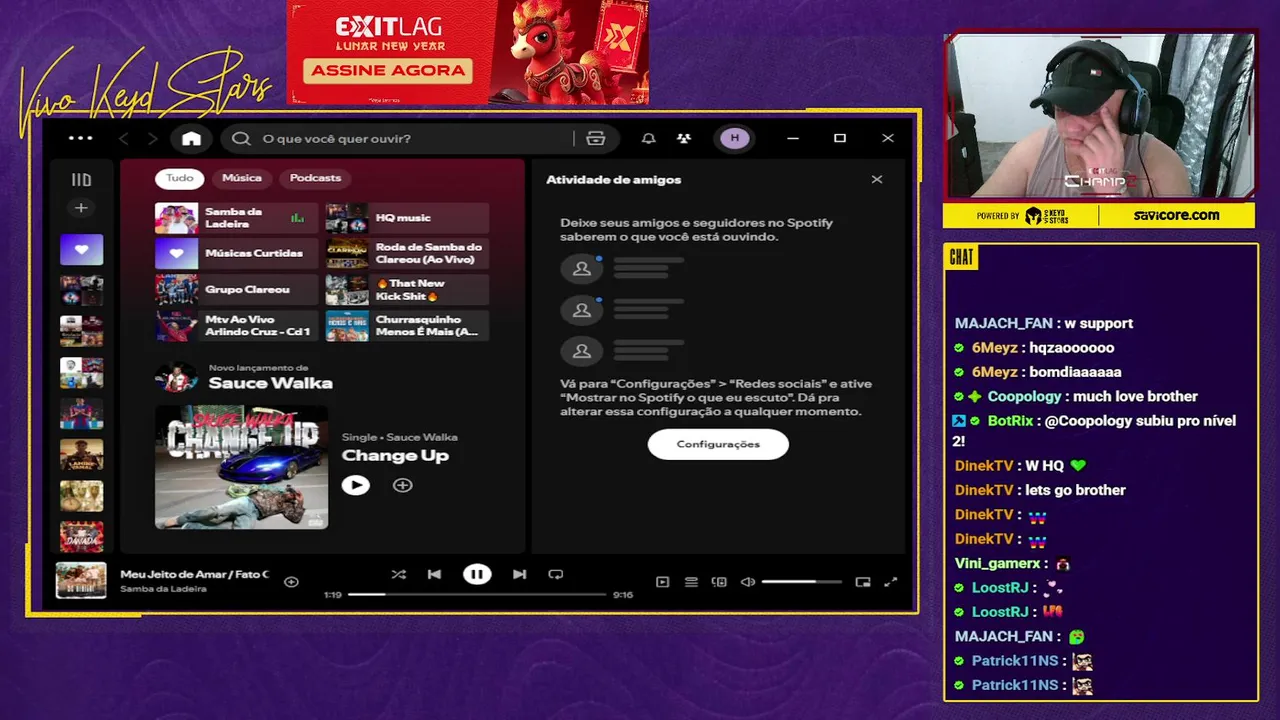The image size is (1280, 720).
Task: Pause the current song
Action: click(x=477, y=574)
